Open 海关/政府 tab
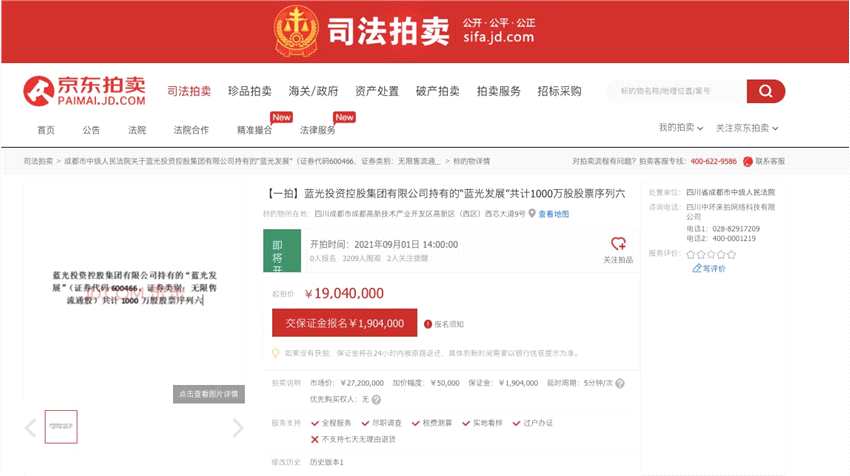 click(x=313, y=91)
